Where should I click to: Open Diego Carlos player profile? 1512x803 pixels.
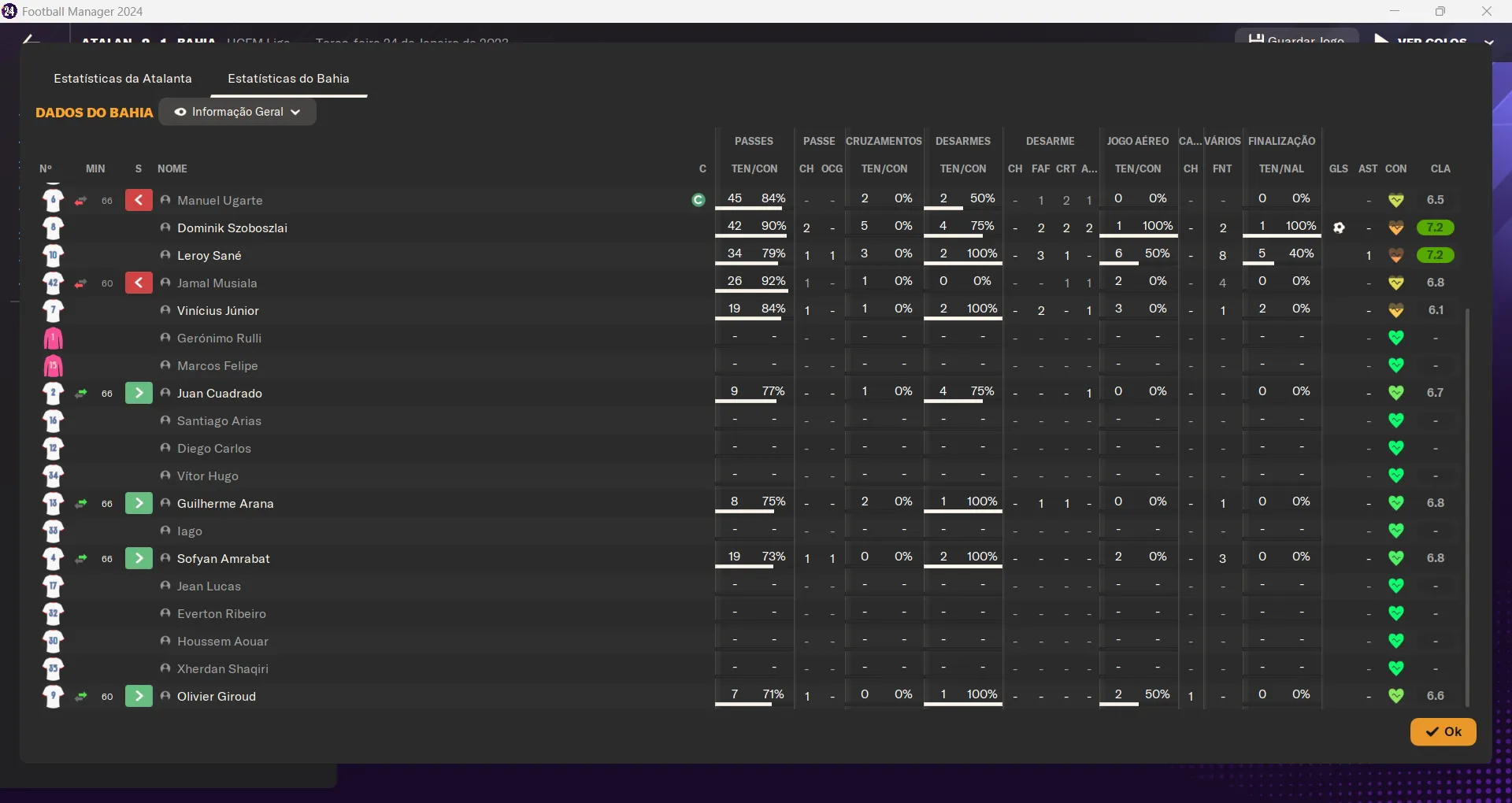(213, 449)
